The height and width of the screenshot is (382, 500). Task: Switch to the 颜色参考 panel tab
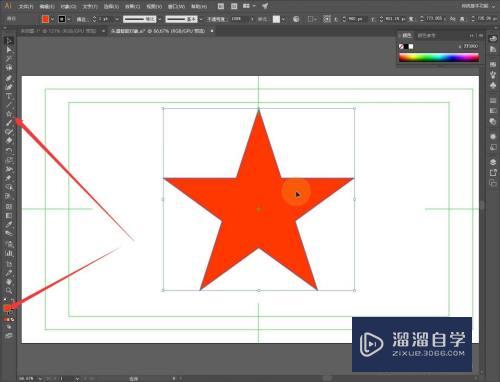click(426, 35)
